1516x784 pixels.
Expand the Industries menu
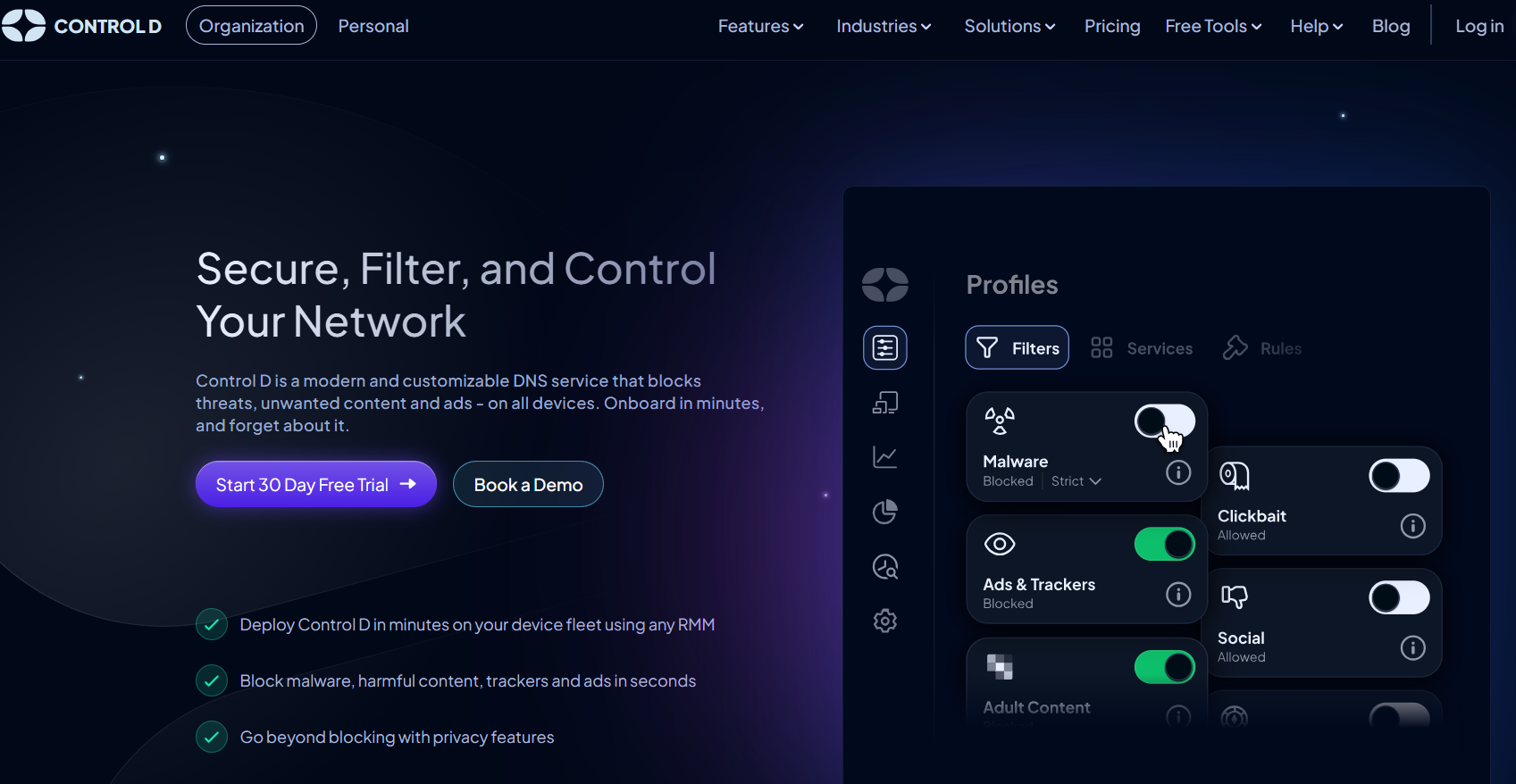(x=884, y=26)
